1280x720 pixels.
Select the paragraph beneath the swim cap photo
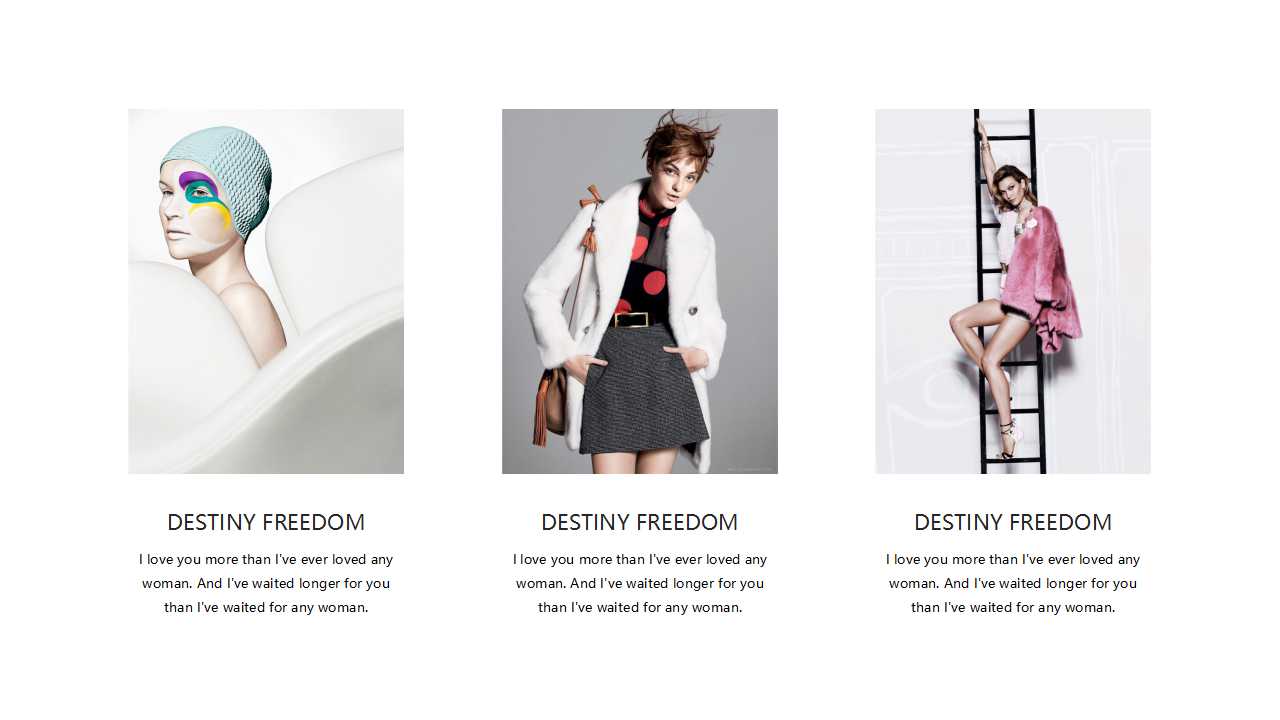coord(266,583)
